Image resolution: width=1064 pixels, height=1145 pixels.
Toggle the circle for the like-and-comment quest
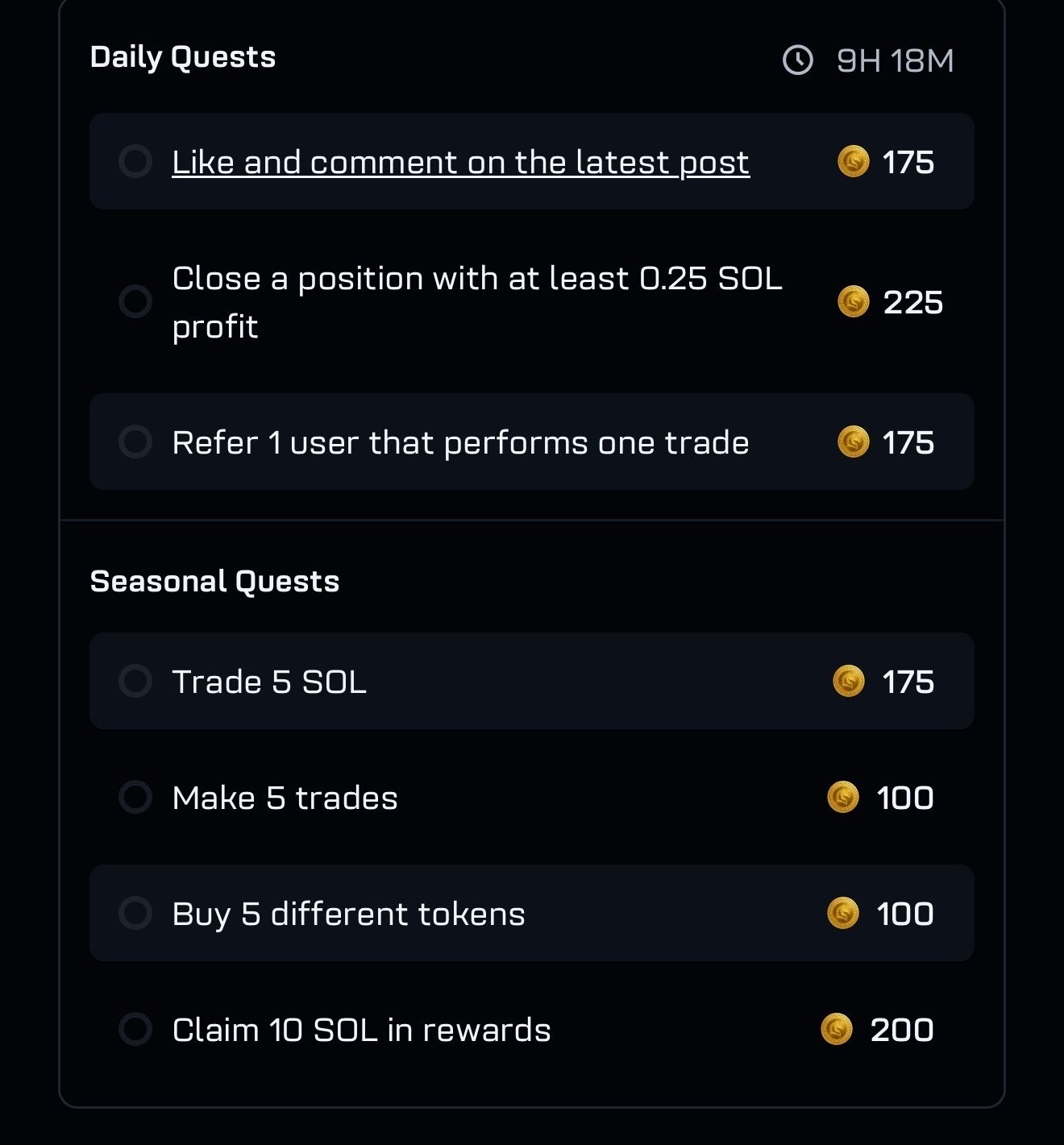tap(135, 161)
